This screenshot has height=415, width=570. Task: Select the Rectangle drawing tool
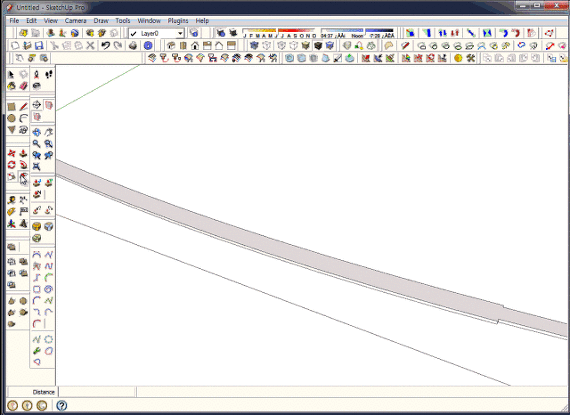12,107
